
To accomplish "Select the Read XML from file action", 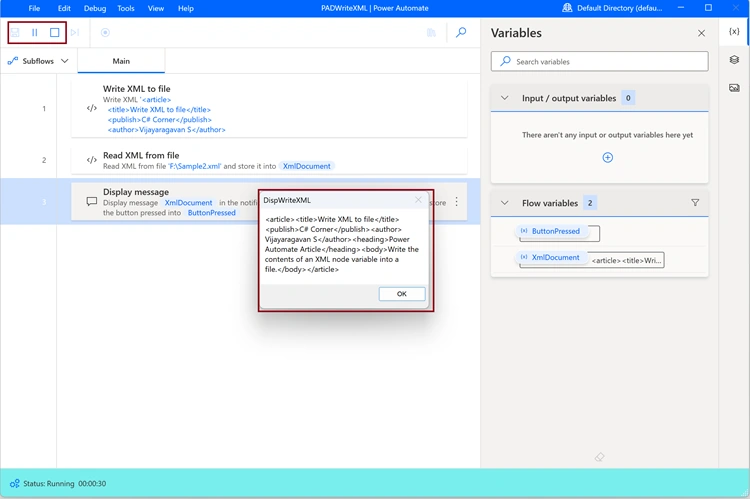I will pyautogui.click(x=269, y=160).
